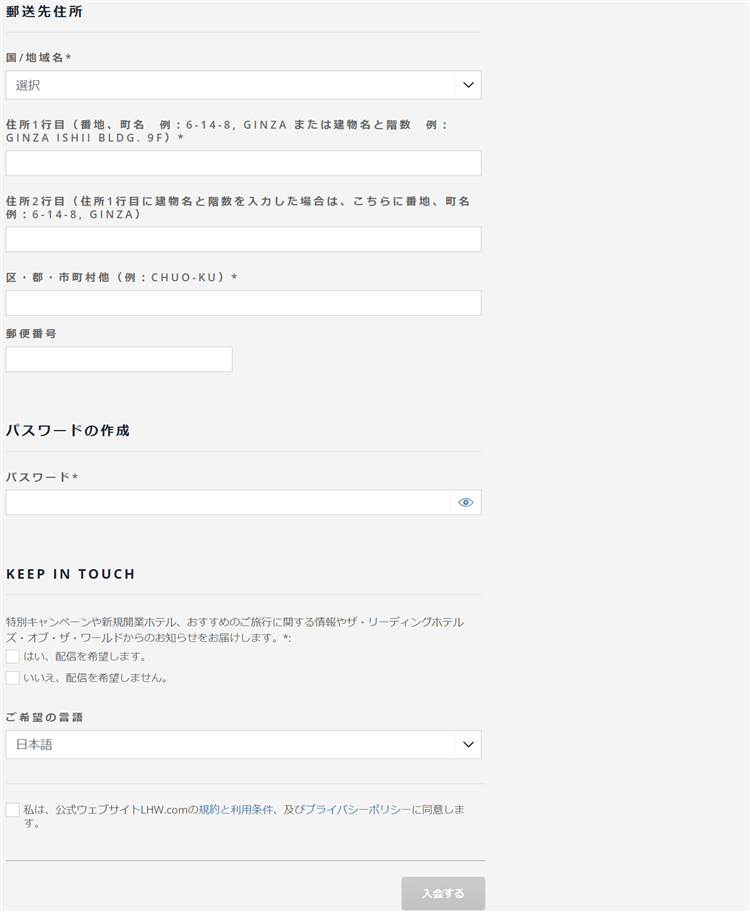
Task: Open the プライバシーポリシー link
Action: coord(358,809)
